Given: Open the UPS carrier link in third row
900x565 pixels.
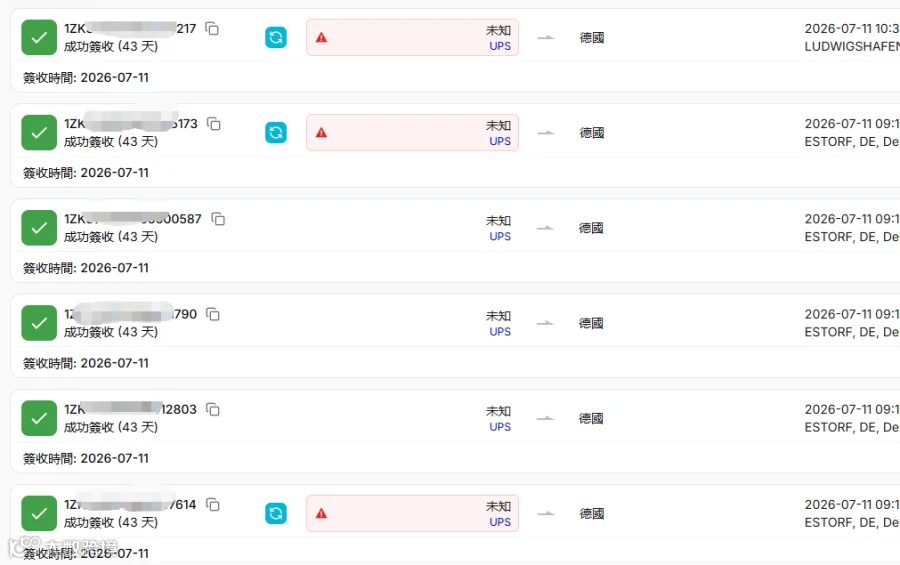Looking at the screenshot, I should (500, 237).
